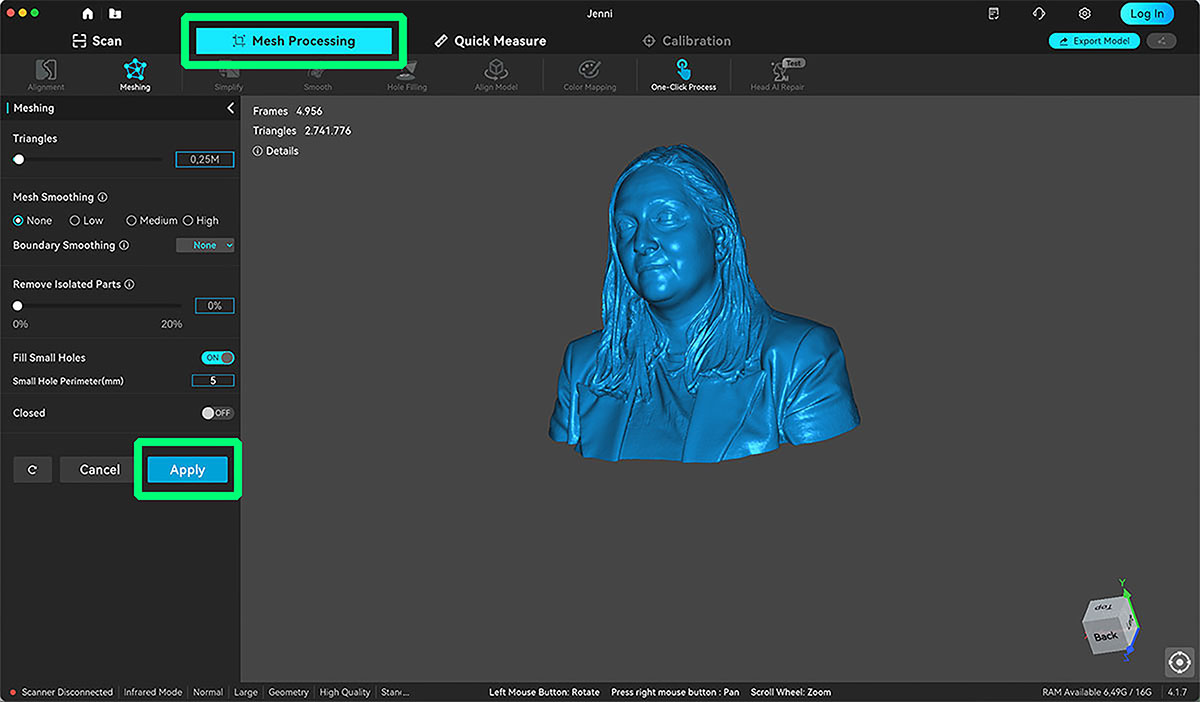The width and height of the screenshot is (1200, 702).
Task: Click the Top face of view cube
Action: [1102, 607]
